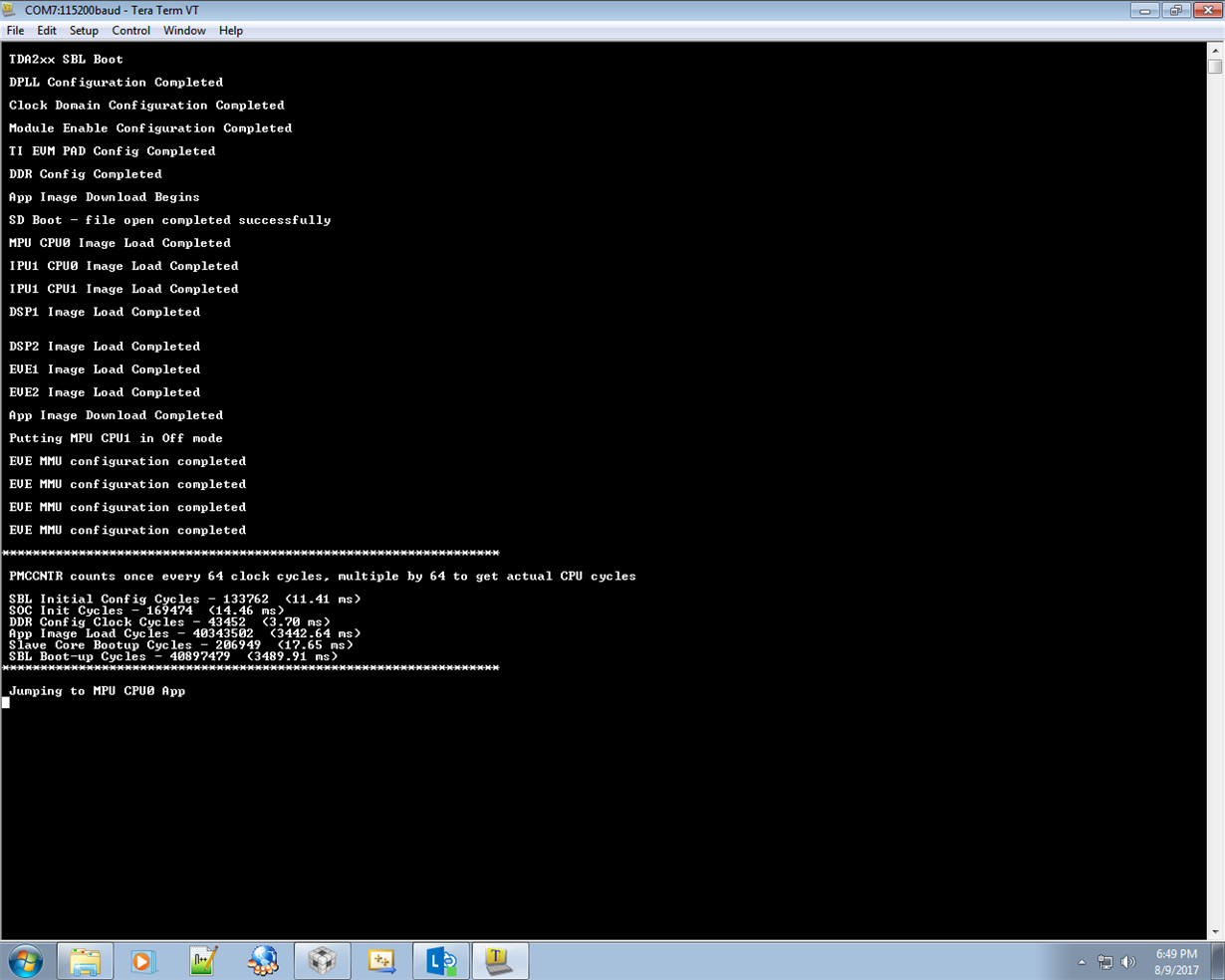Select the Tera Term taskbar button
The height and width of the screenshot is (980, 1225).
click(499, 961)
